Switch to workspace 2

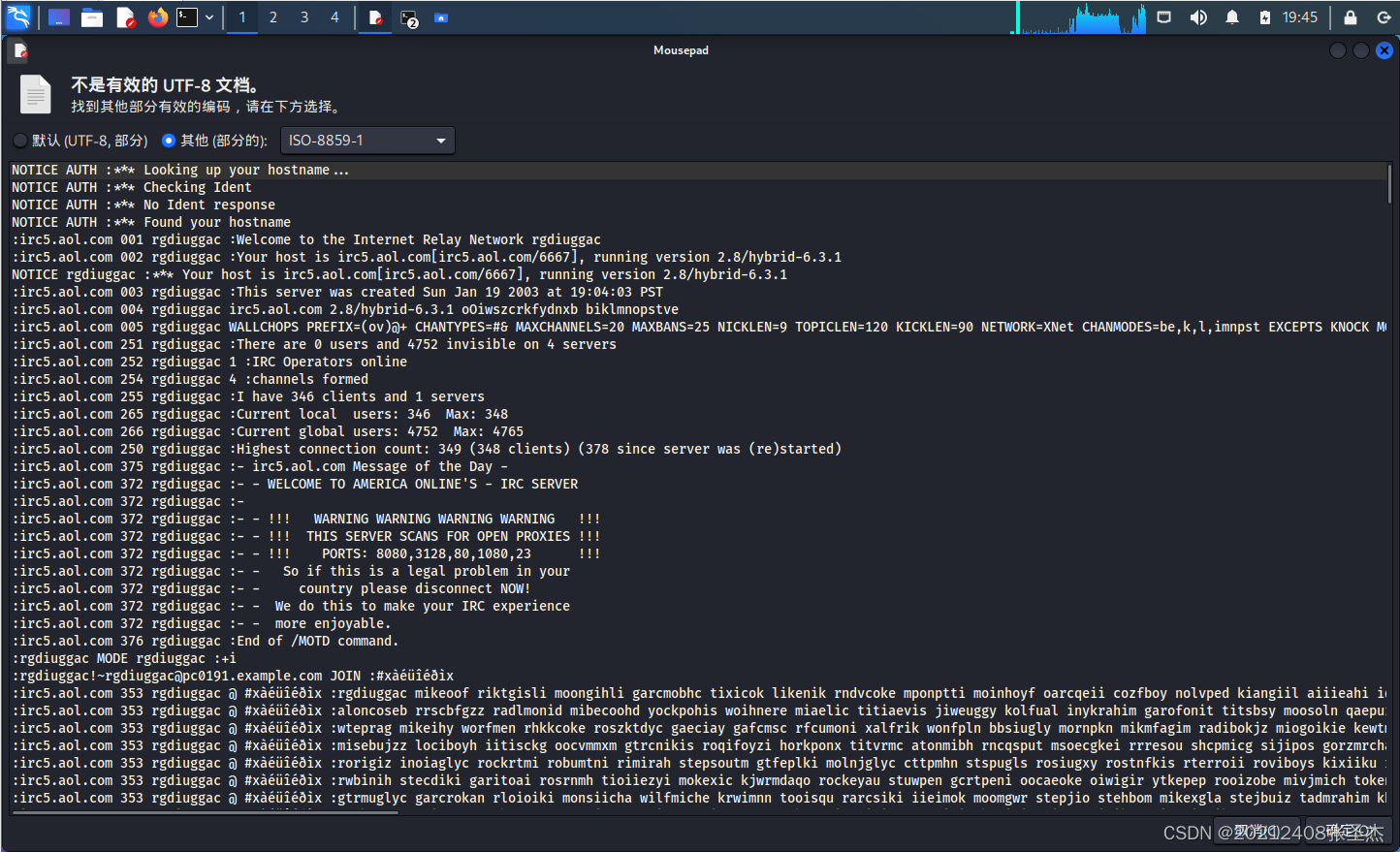(273, 17)
